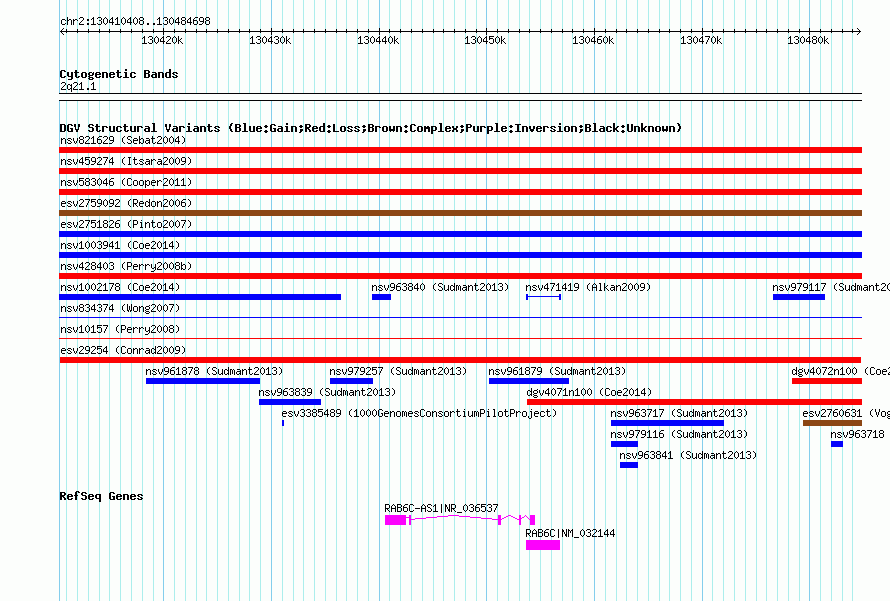
Task: Click the nsv979116 (Sudmant2013) label
Action: coord(679,434)
